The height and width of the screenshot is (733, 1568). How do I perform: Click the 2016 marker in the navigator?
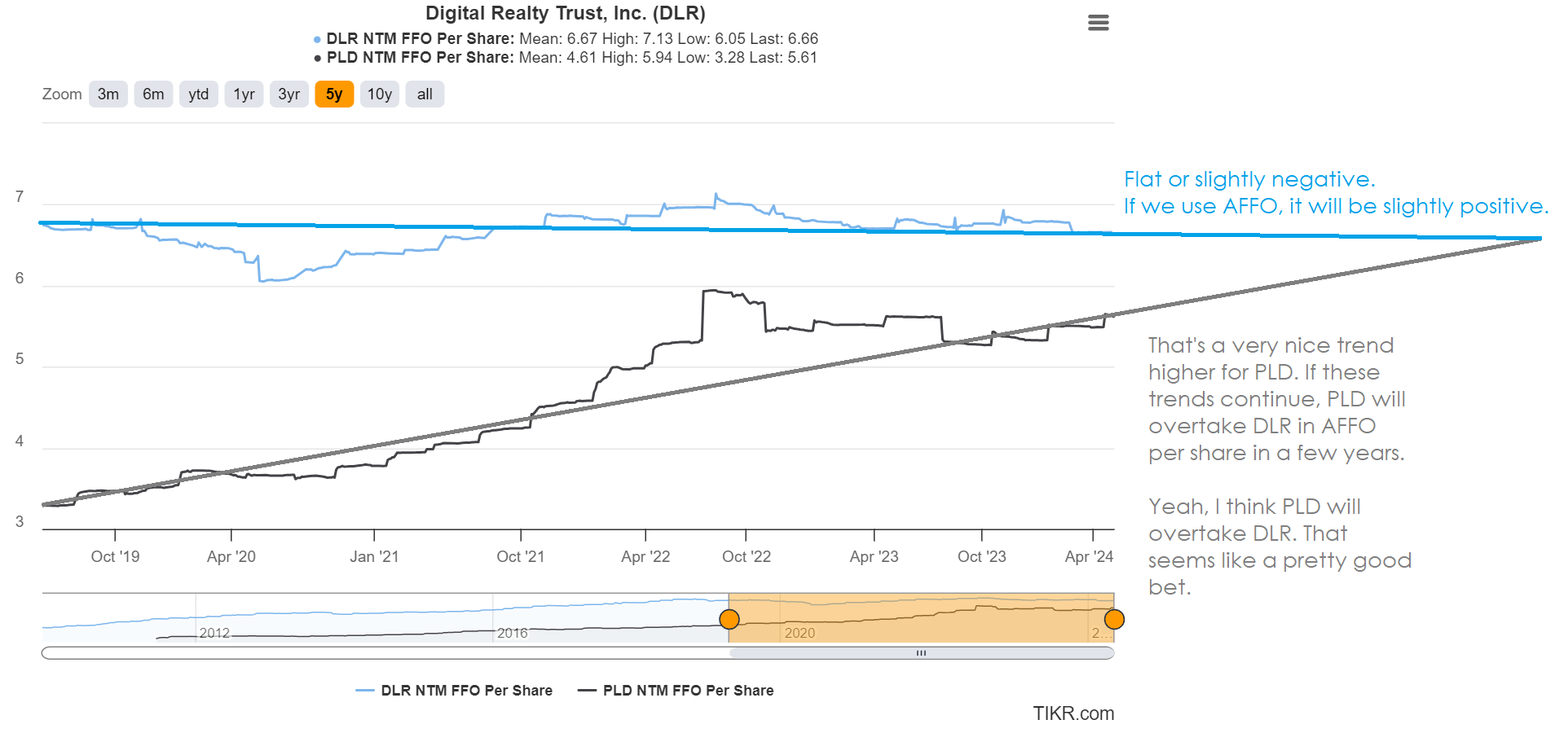pyautogui.click(x=512, y=633)
